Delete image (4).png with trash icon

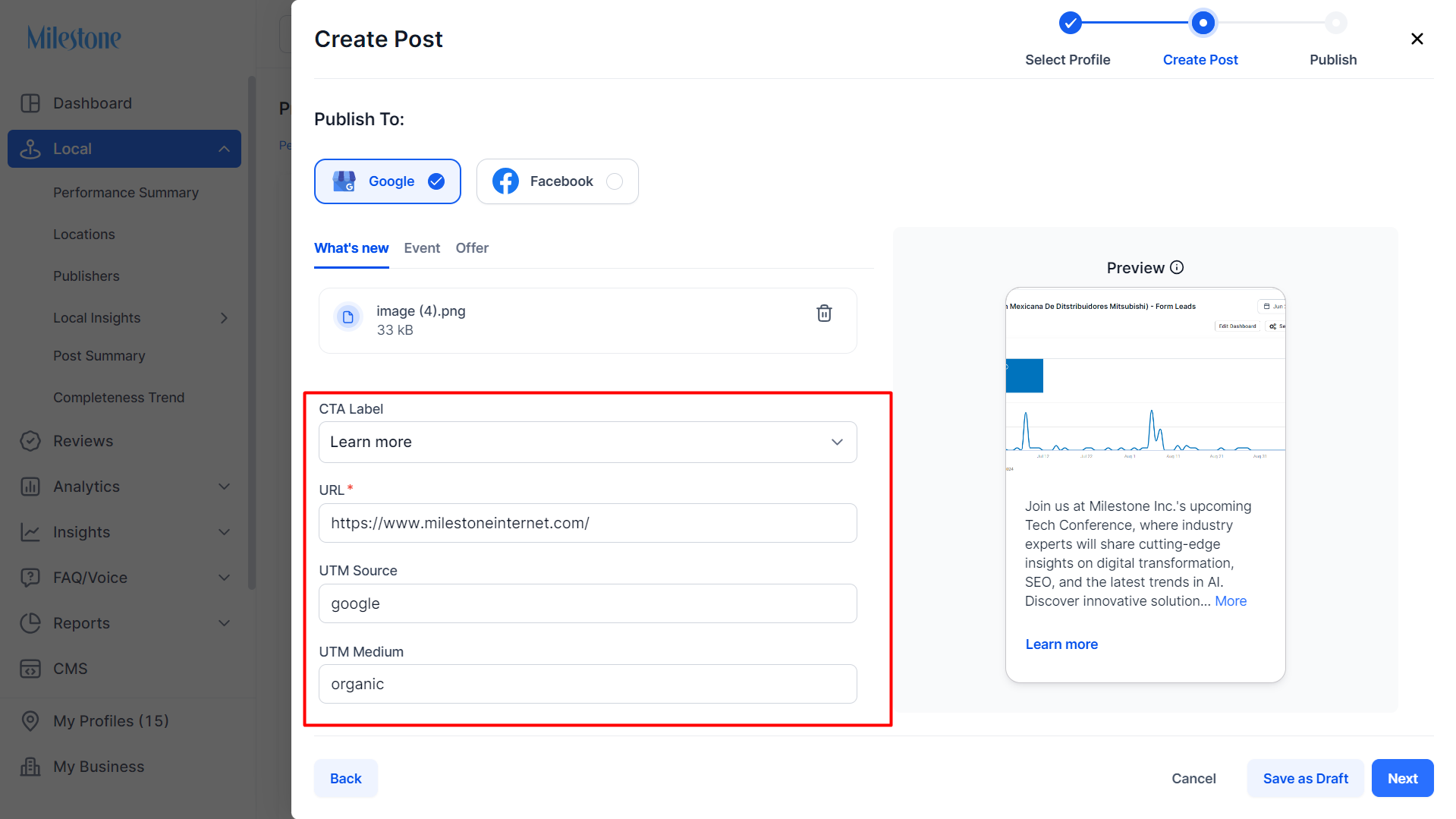[x=824, y=313]
